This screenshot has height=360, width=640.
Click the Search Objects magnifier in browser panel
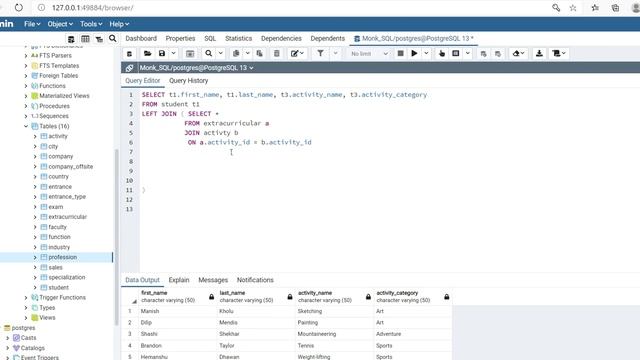tap(113, 38)
